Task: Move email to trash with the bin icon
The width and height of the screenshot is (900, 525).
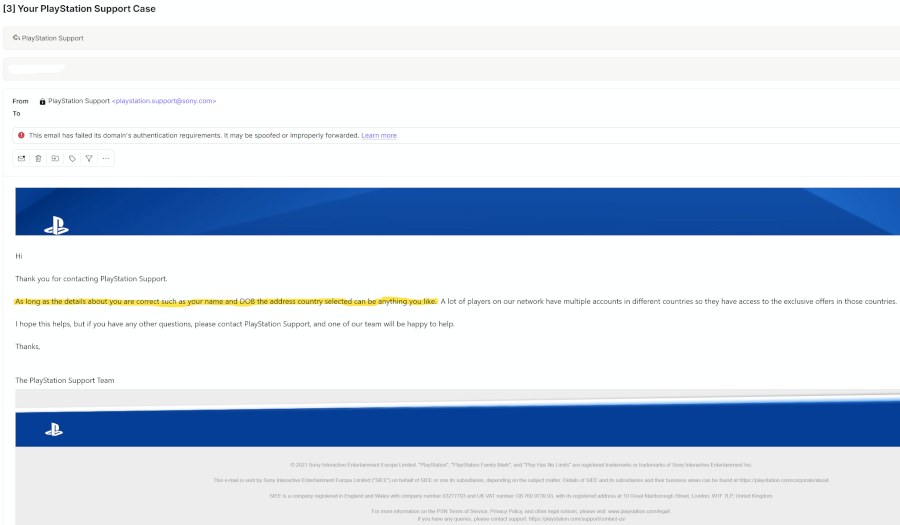Action: 38,158
